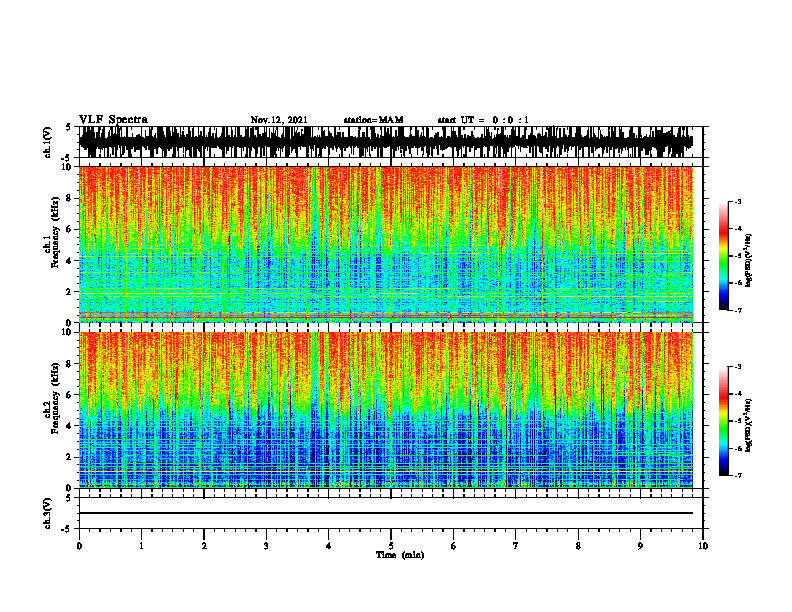This screenshot has height=612, width=792.
Task: Click the ch.1 spectrogram color scale bar
Action: [724, 256]
